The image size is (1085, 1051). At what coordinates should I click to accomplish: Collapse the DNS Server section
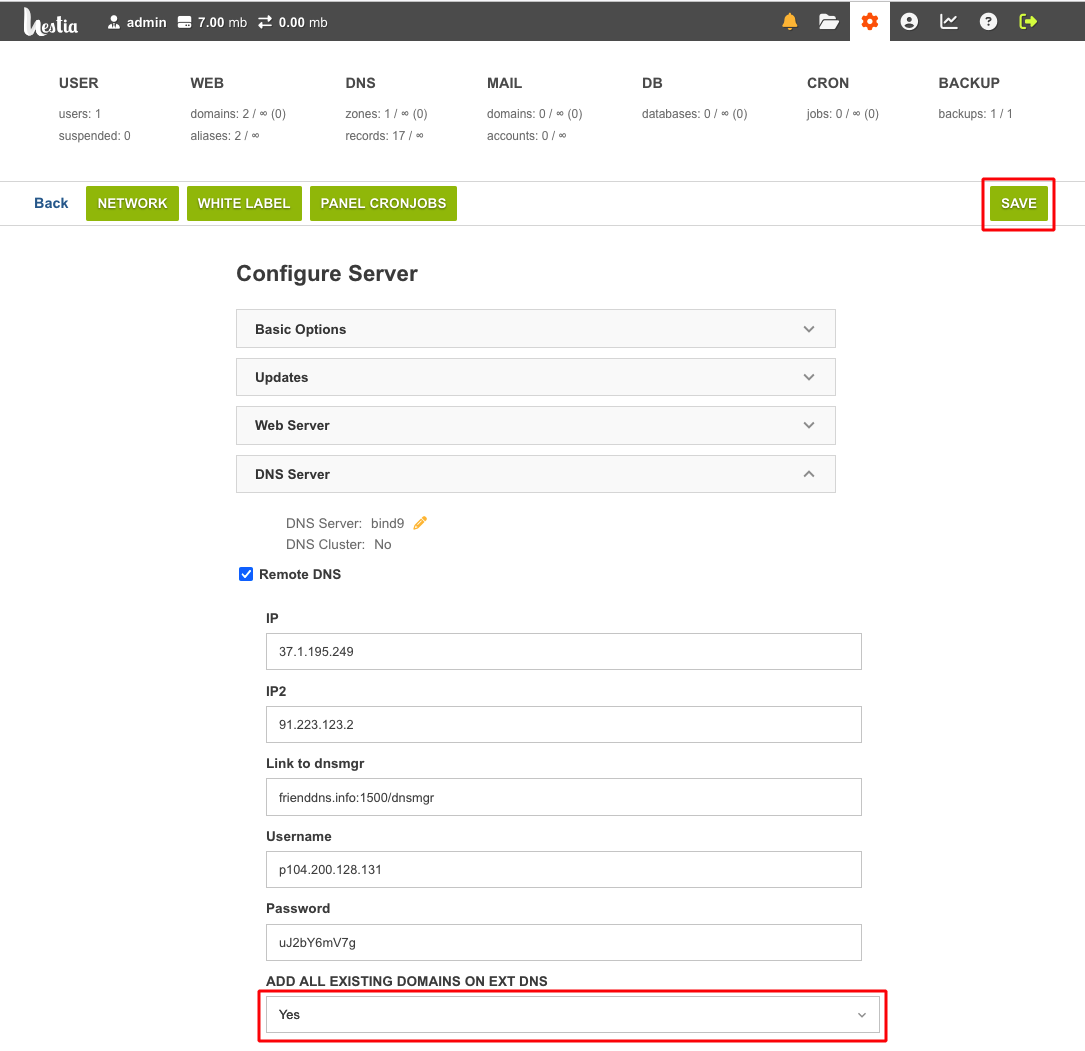click(x=536, y=474)
